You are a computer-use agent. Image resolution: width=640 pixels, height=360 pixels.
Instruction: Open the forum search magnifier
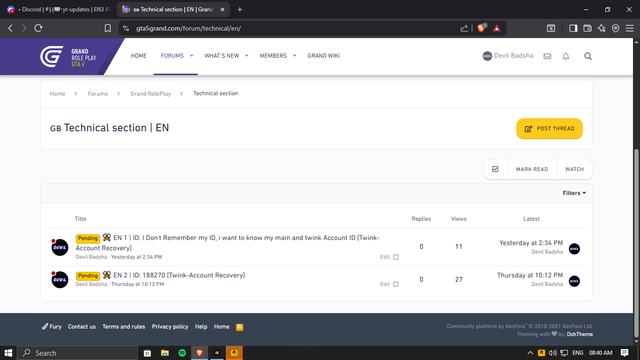pyautogui.click(x=588, y=56)
